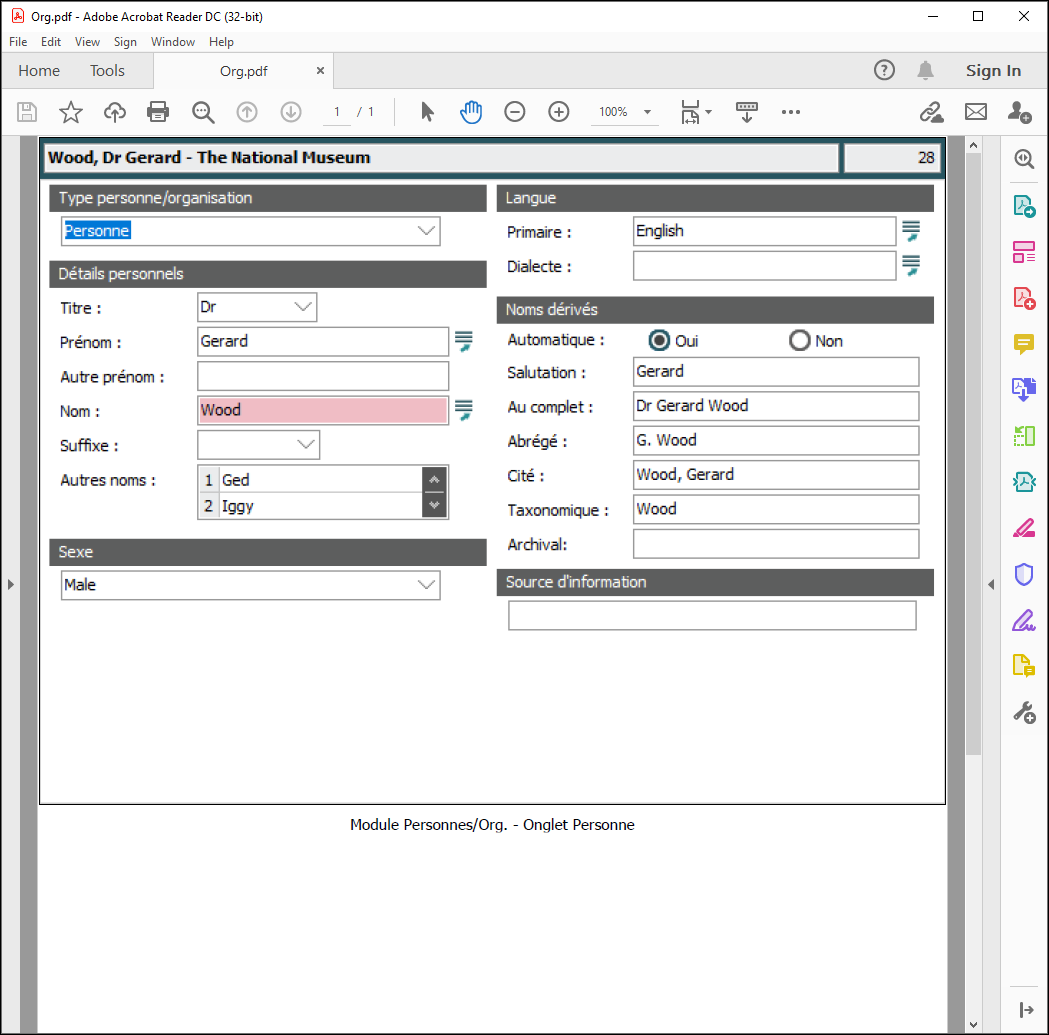Select the Hand pan tool
This screenshot has width=1049, height=1035.
pos(471,112)
